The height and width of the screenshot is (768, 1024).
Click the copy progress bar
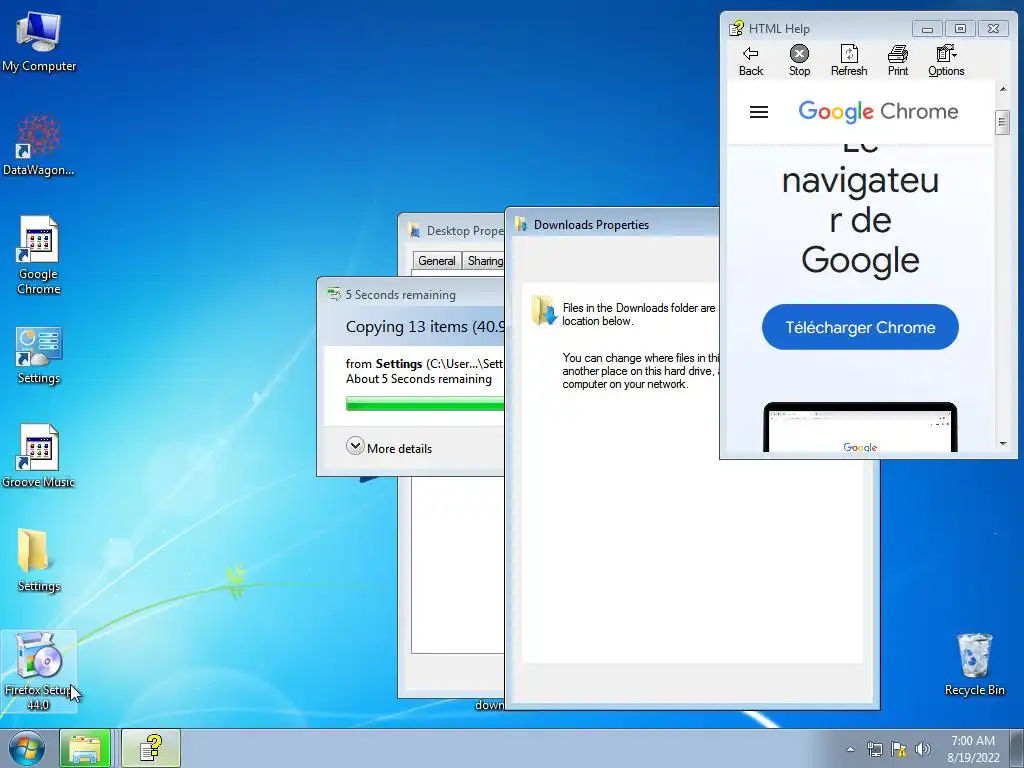(425, 405)
